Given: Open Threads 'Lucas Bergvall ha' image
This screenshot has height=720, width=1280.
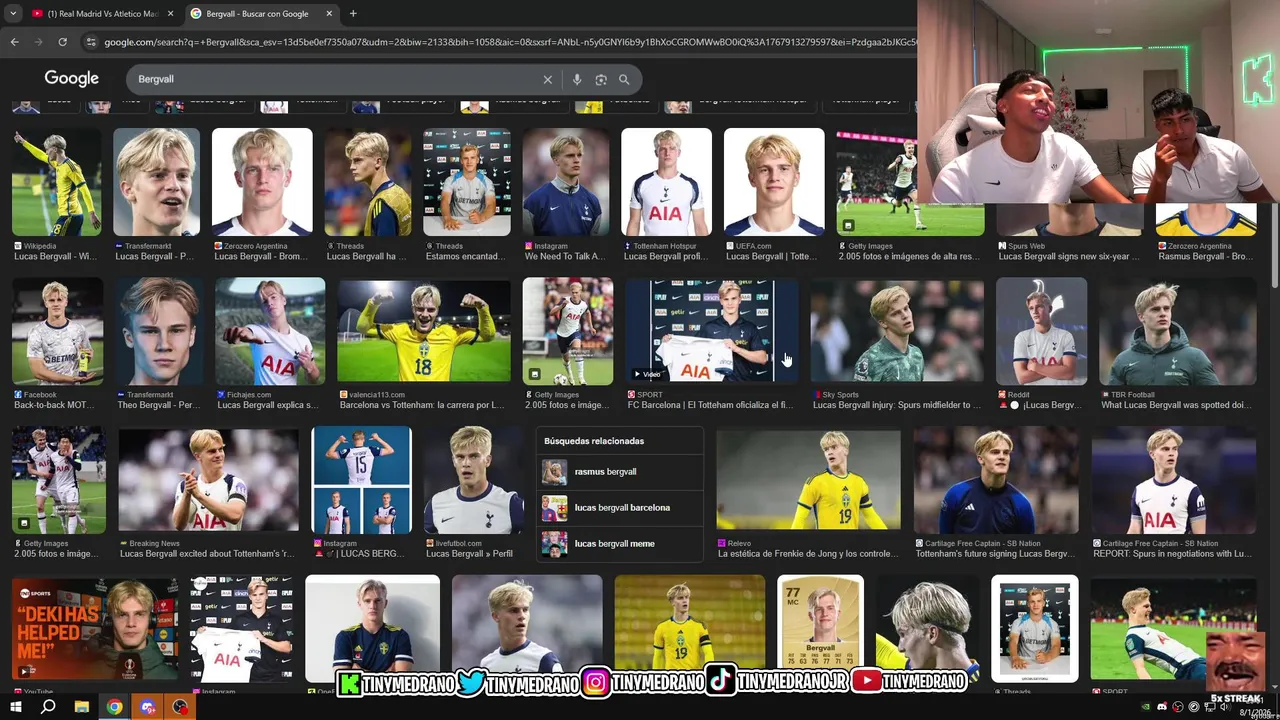Looking at the screenshot, I should (367, 182).
